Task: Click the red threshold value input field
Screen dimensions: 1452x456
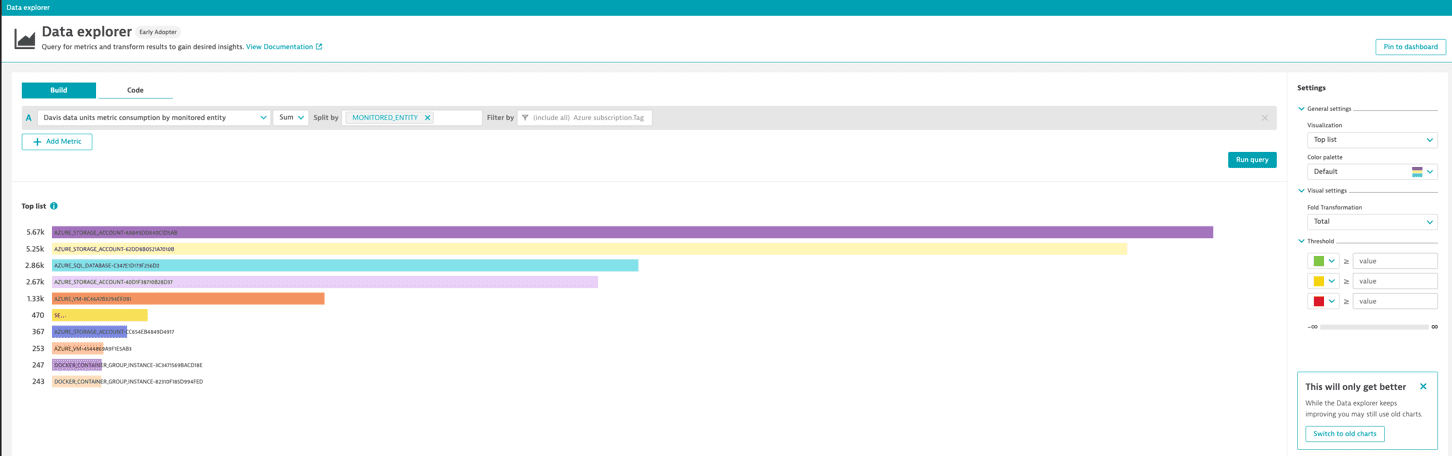Action: (1394, 301)
